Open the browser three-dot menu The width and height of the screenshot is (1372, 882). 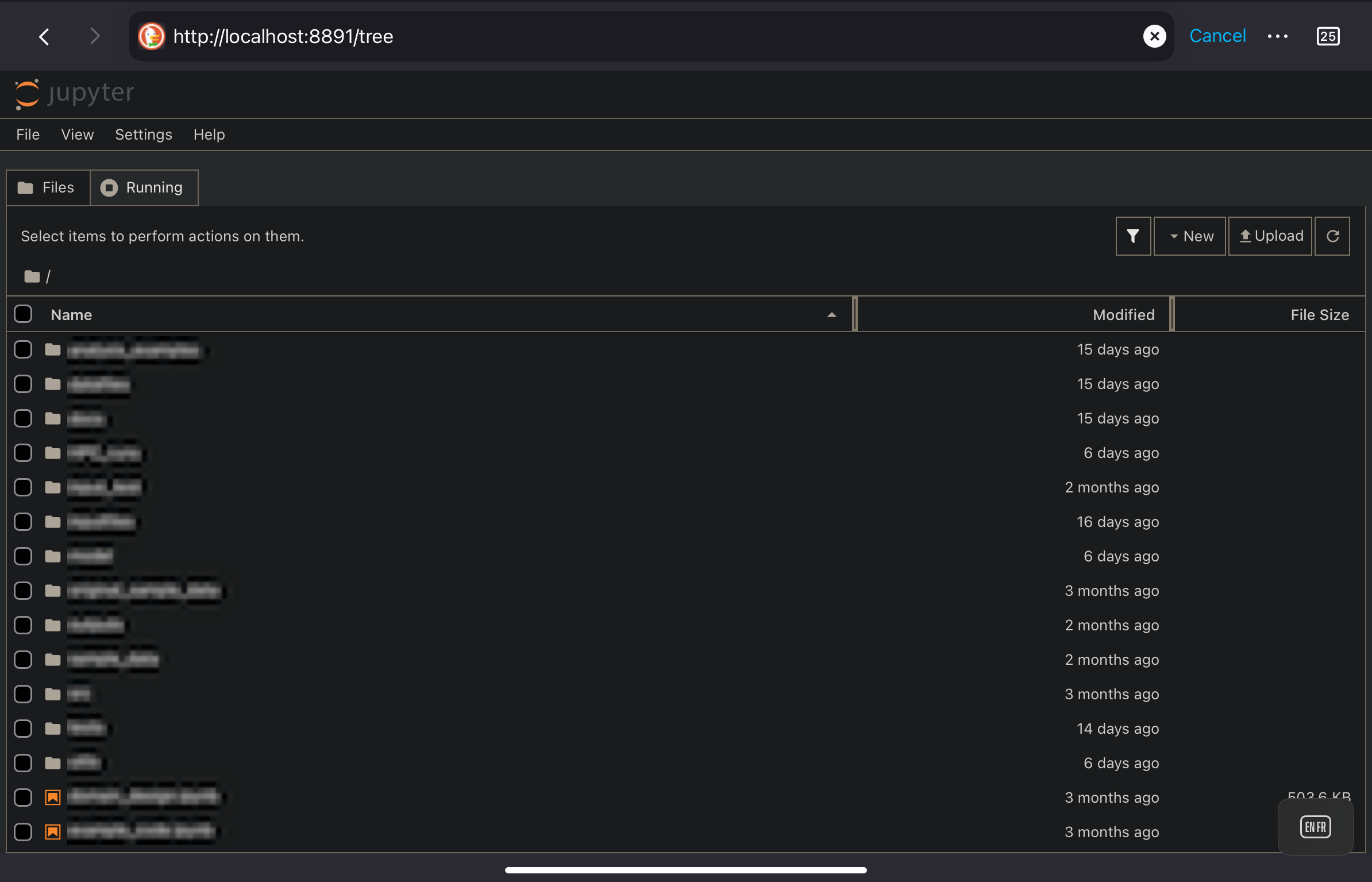[1278, 36]
